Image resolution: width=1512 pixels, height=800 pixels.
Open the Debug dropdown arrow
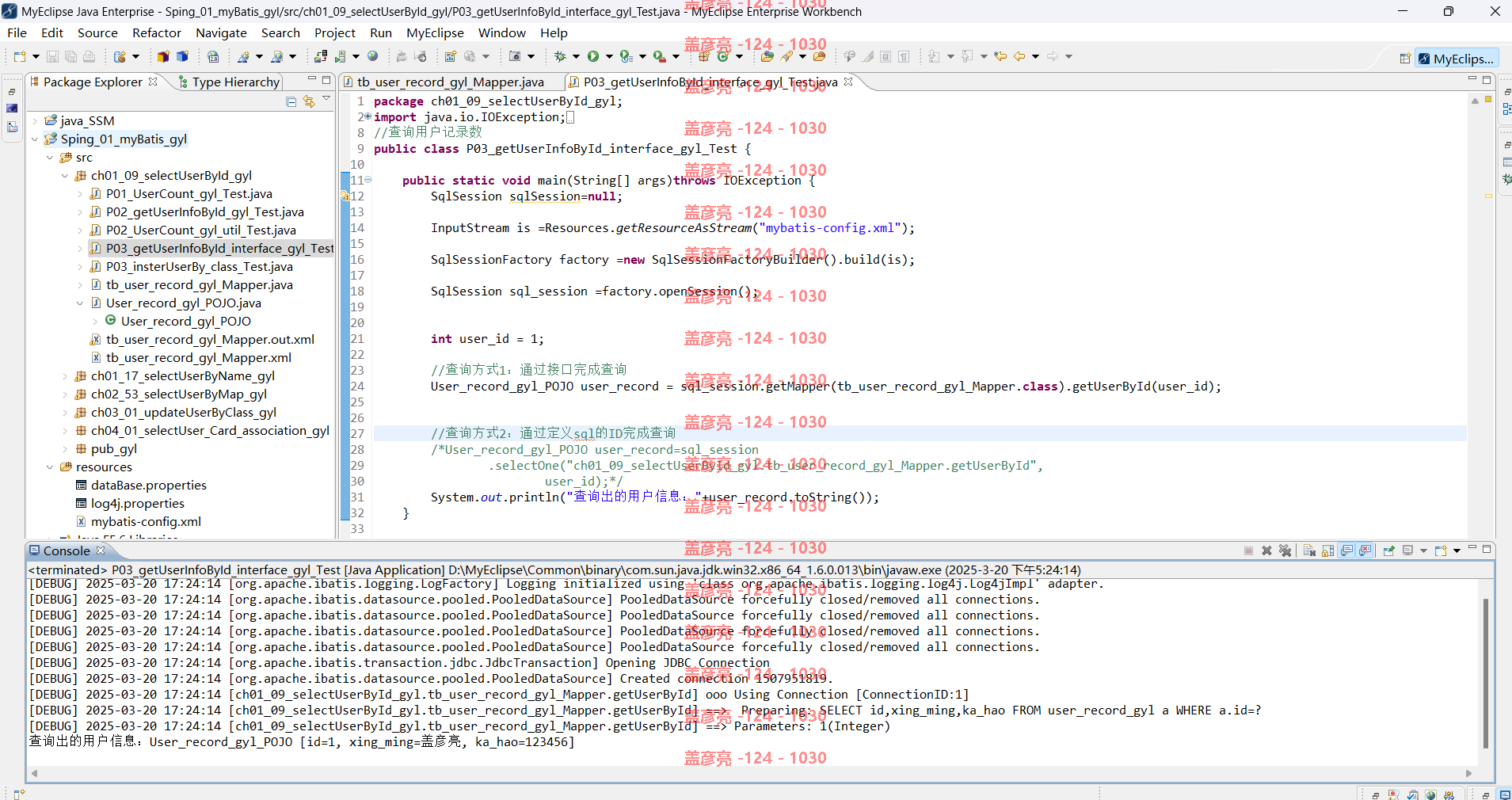pyautogui.click(x=576, y=56)
